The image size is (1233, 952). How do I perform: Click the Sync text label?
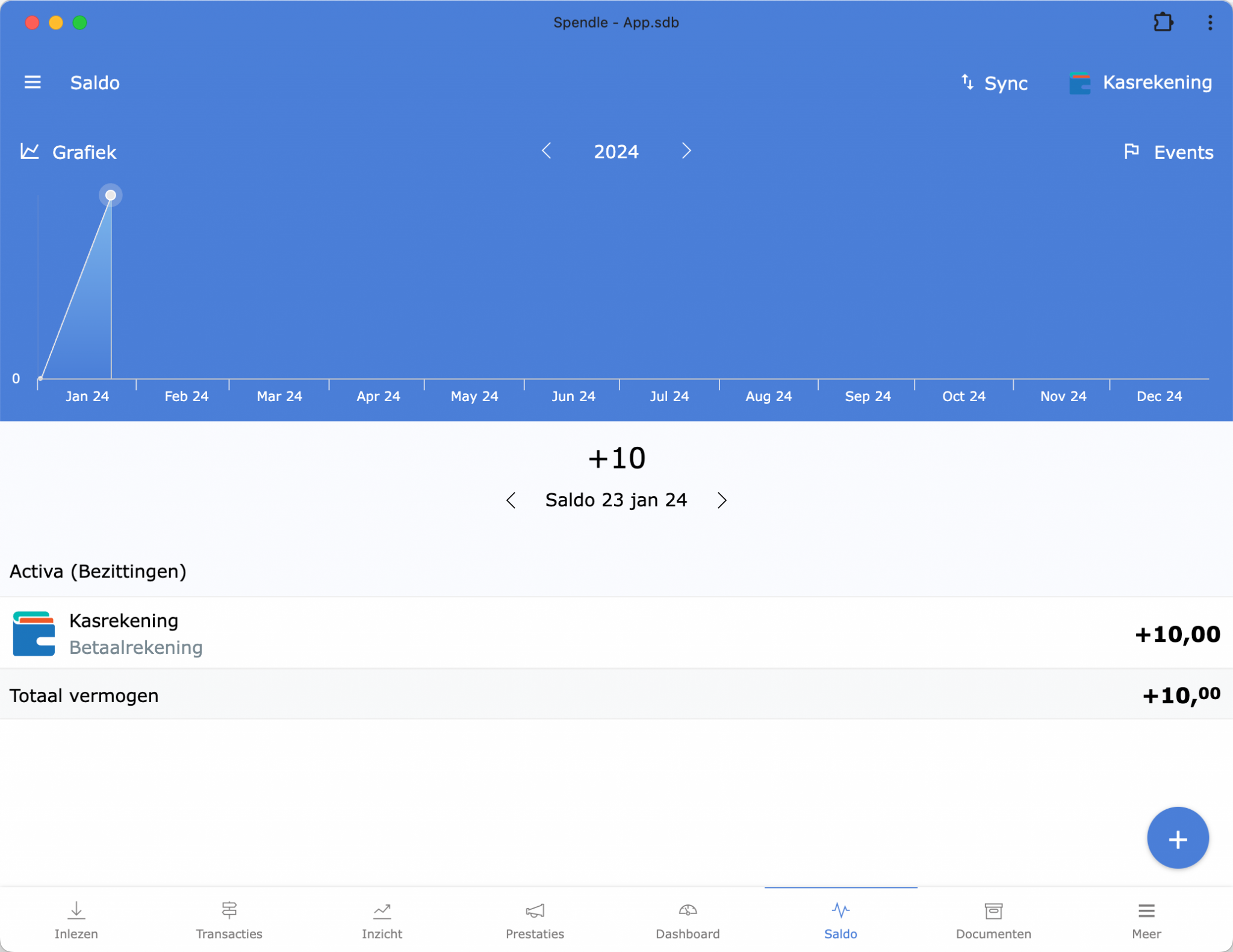click(1005, 83)
